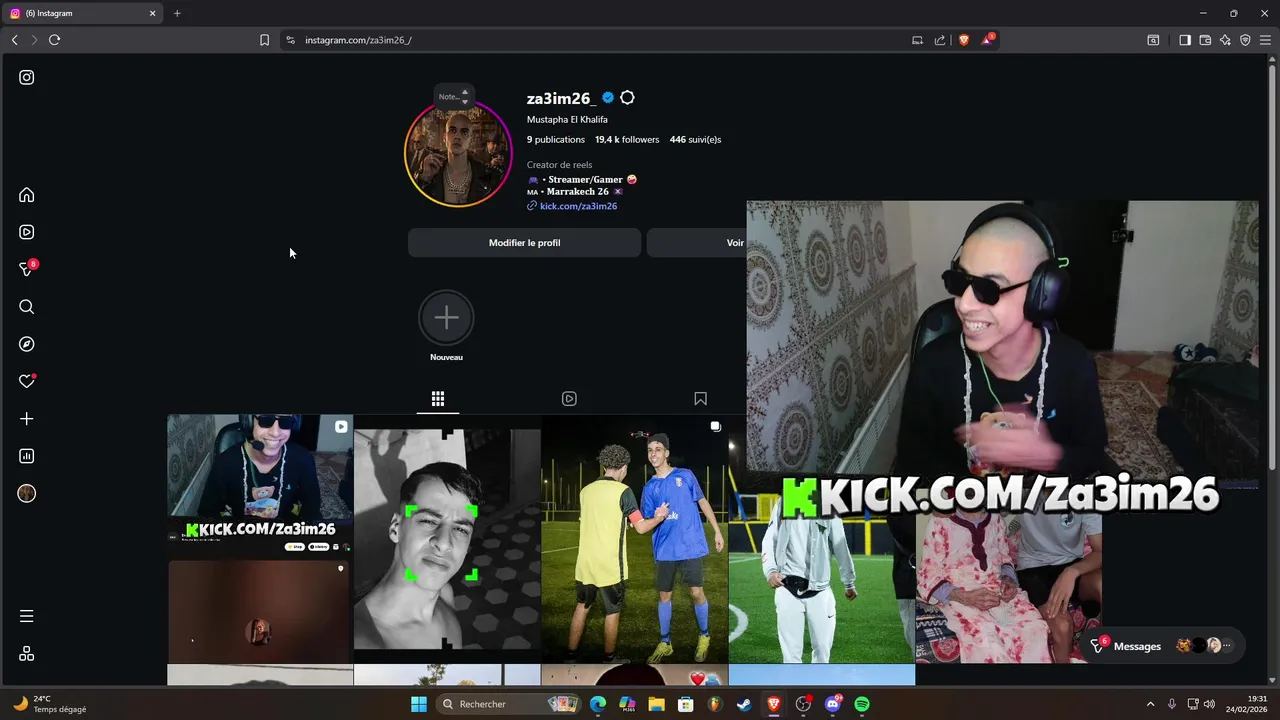Image resolution: width=1280 pixels, height=720 pixels.
Task: Open dashboard insights icon in sidebar
Action: (27, 456)
